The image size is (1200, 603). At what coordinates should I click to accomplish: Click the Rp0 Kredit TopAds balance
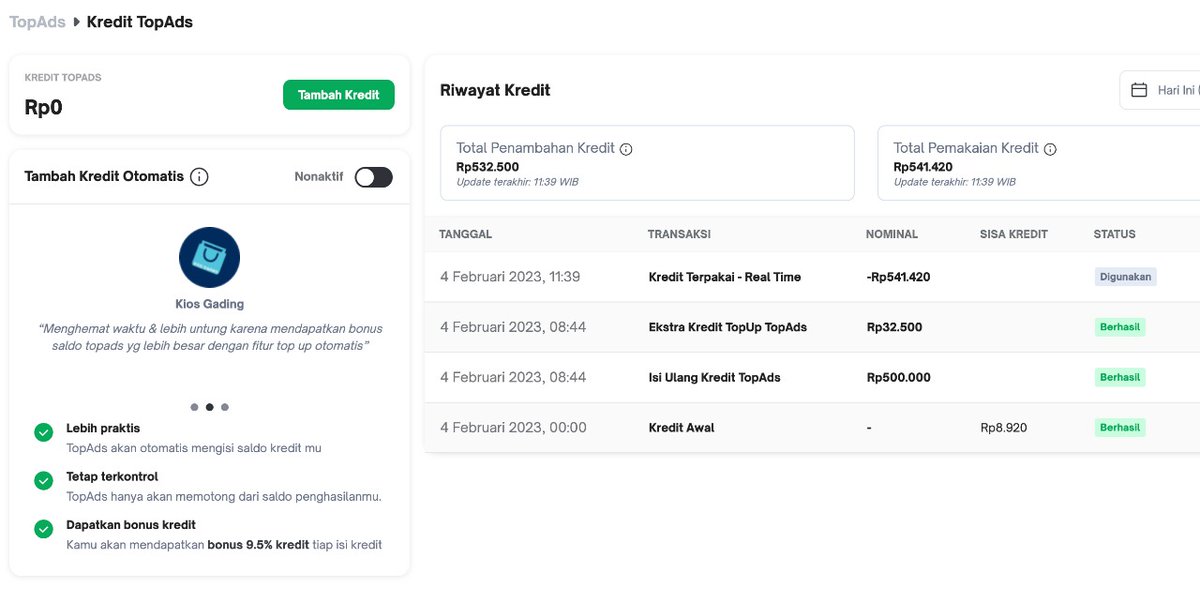tap(43, 107)
